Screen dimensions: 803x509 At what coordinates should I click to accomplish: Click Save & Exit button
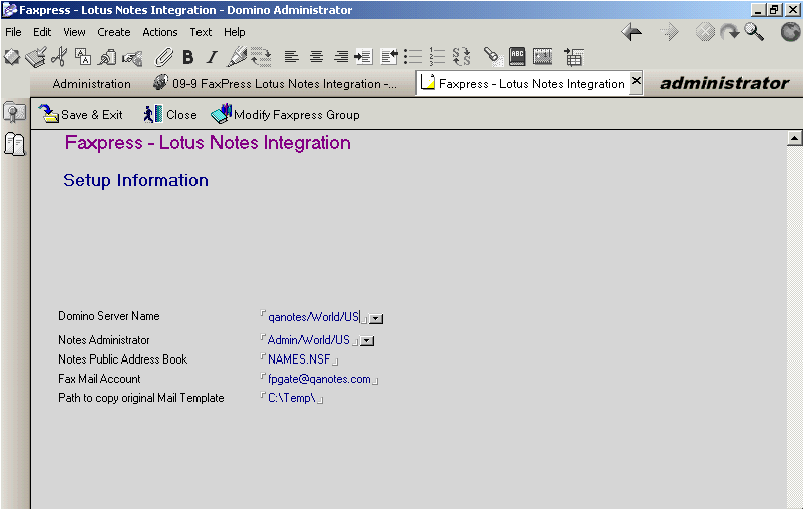tap(80, 115)
